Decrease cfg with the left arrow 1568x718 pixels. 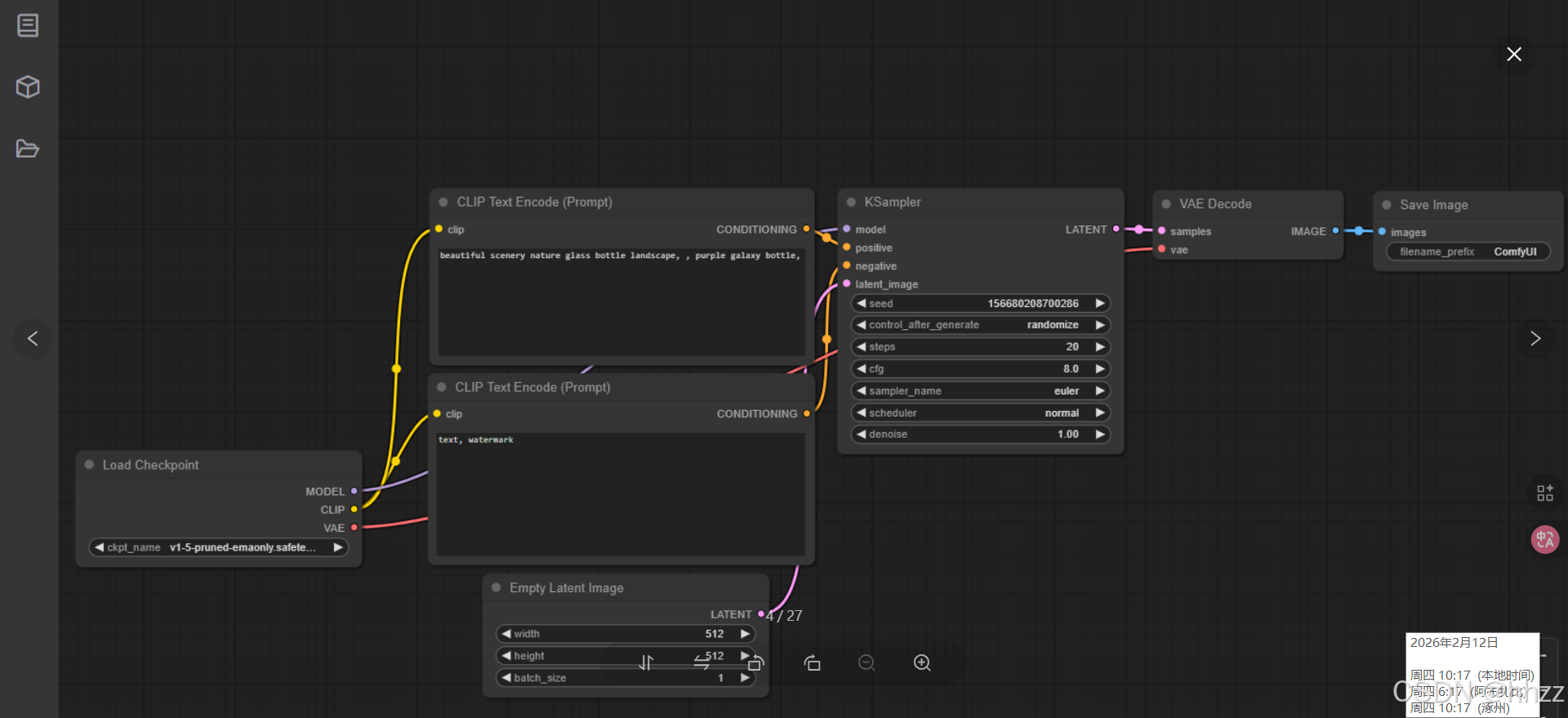pyautogui.click(x=861, y=369)
